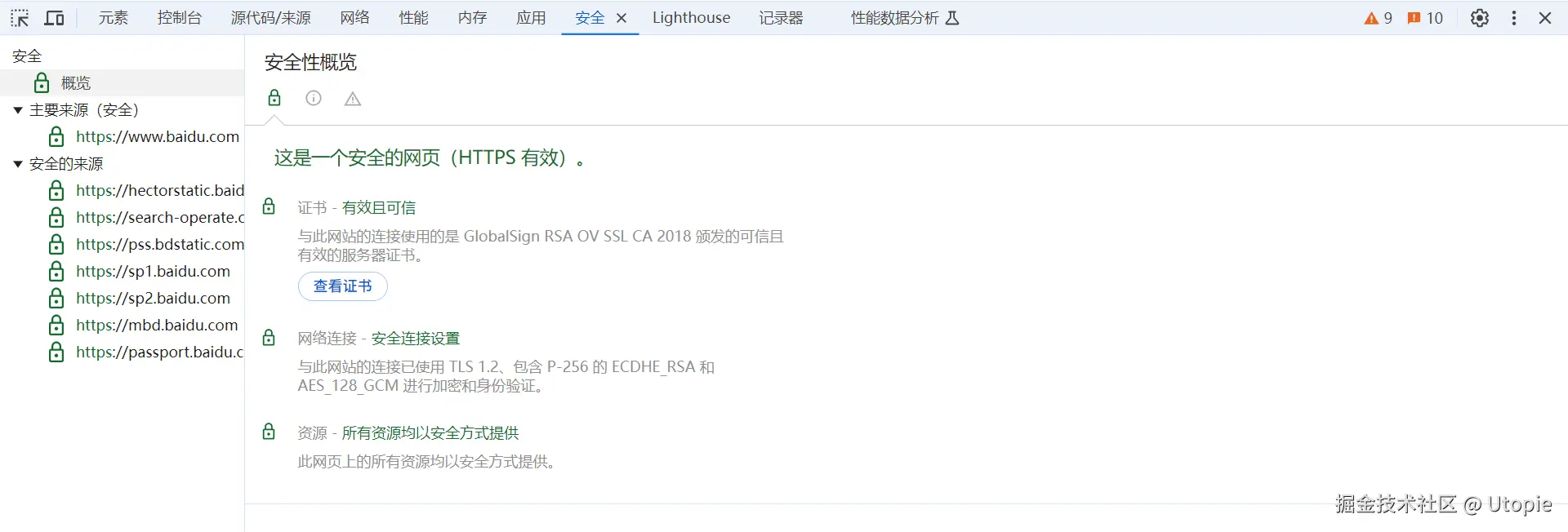Select origin https://hectorstatic.baid…

[x=160, y=190]
